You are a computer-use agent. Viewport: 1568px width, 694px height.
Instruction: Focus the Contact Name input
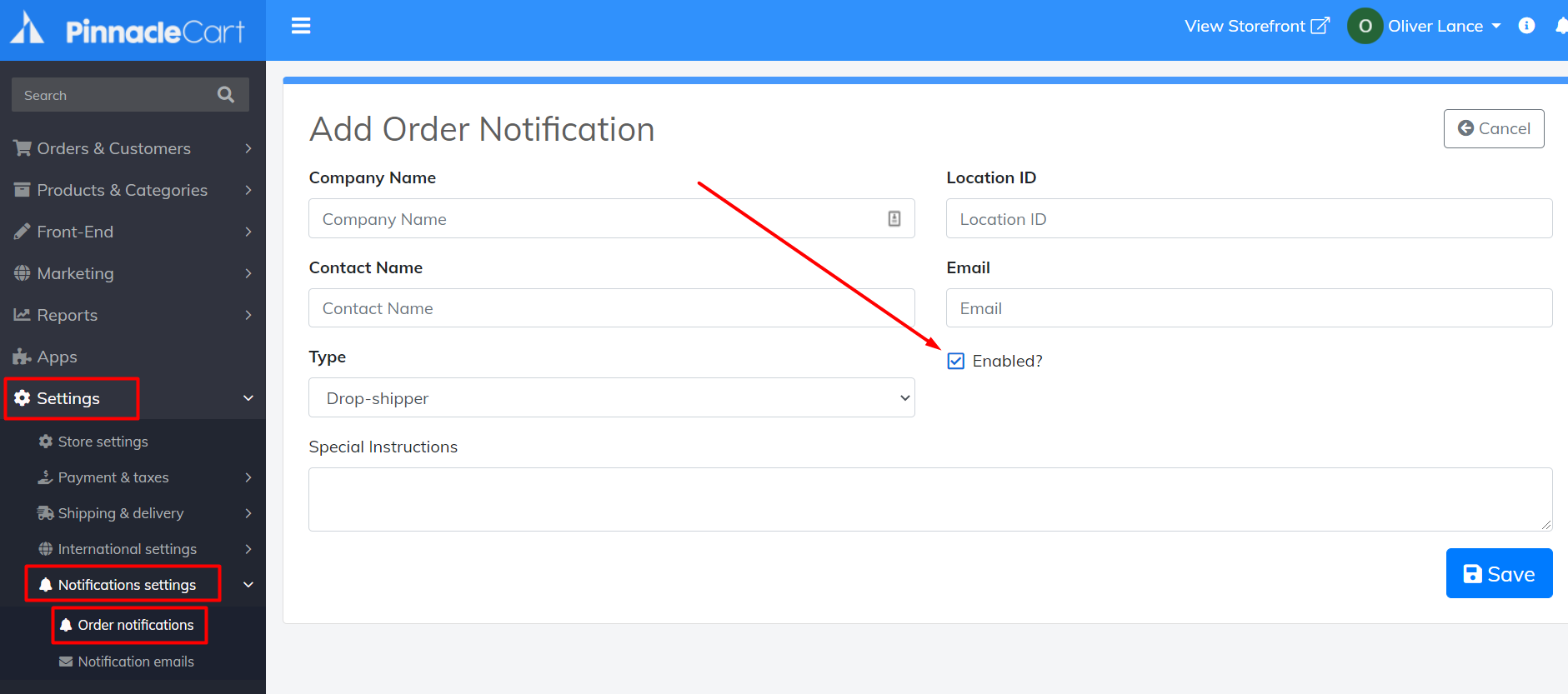pos(612,307)
